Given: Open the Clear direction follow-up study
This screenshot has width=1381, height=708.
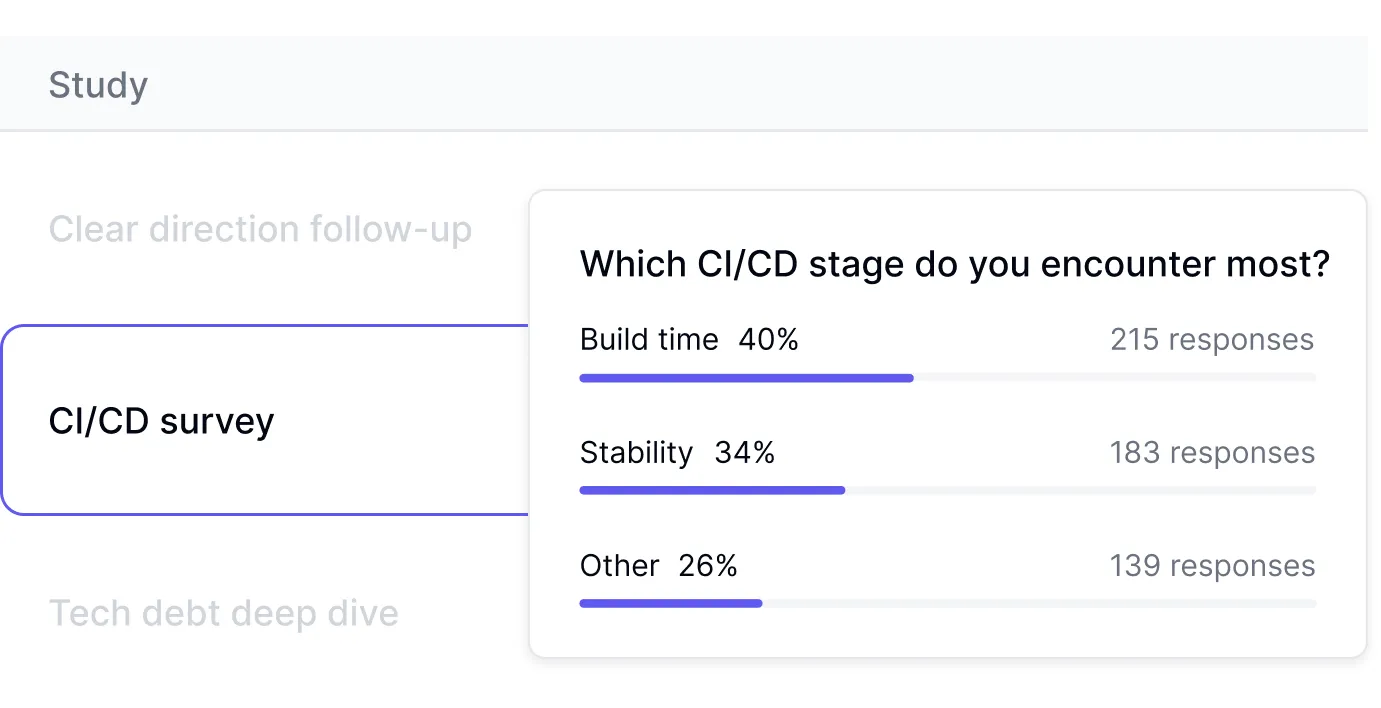Looking at the screenshot, I should (x=260, y=230).
